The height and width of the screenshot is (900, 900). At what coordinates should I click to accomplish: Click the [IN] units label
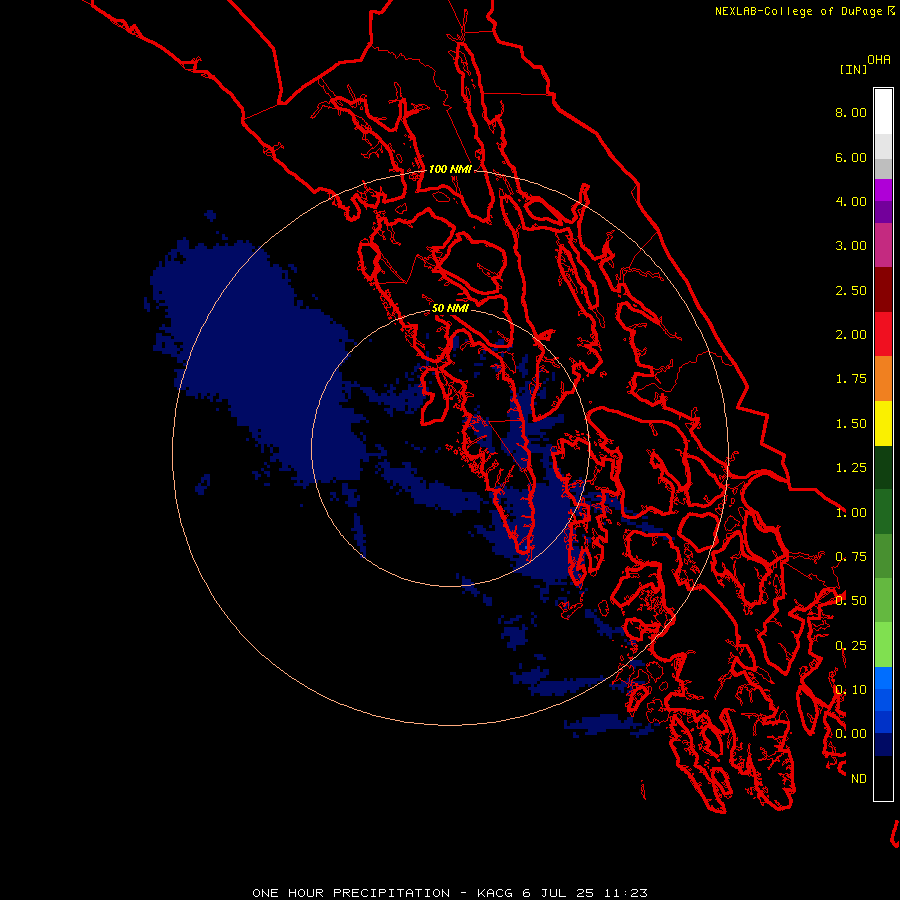853,69
